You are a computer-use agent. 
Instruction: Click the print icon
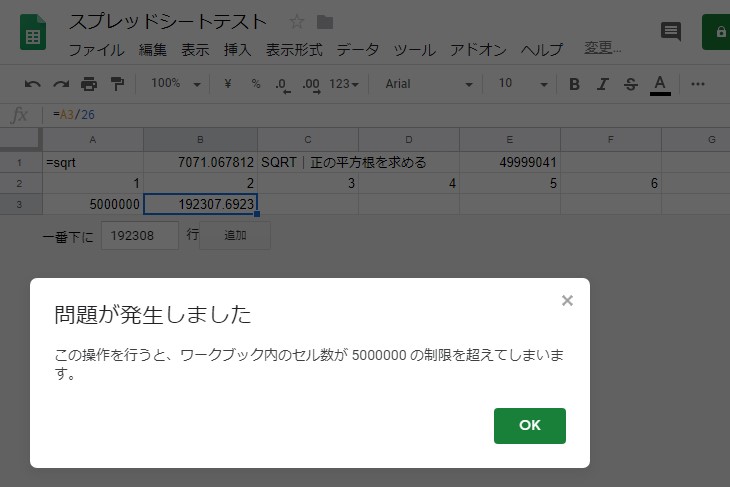coord(89,84)
